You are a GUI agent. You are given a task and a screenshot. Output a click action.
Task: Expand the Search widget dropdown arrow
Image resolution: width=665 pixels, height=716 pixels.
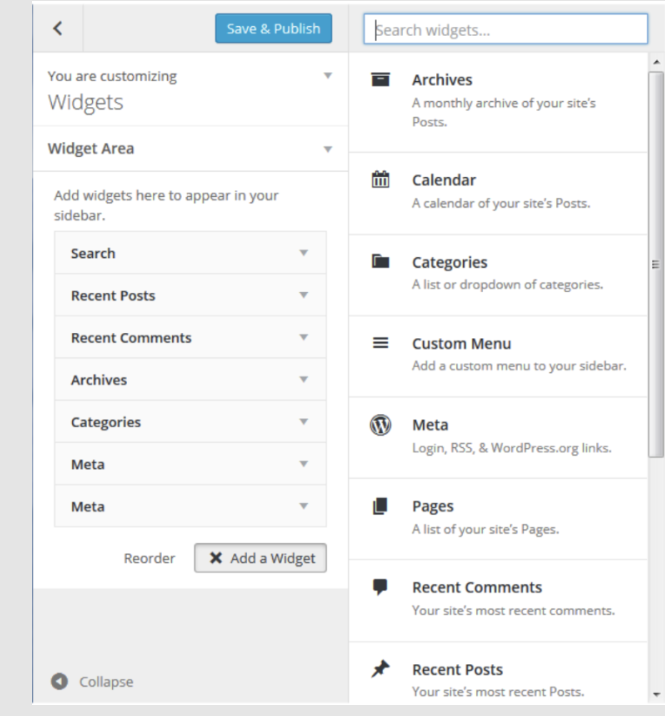click(304, 253)
